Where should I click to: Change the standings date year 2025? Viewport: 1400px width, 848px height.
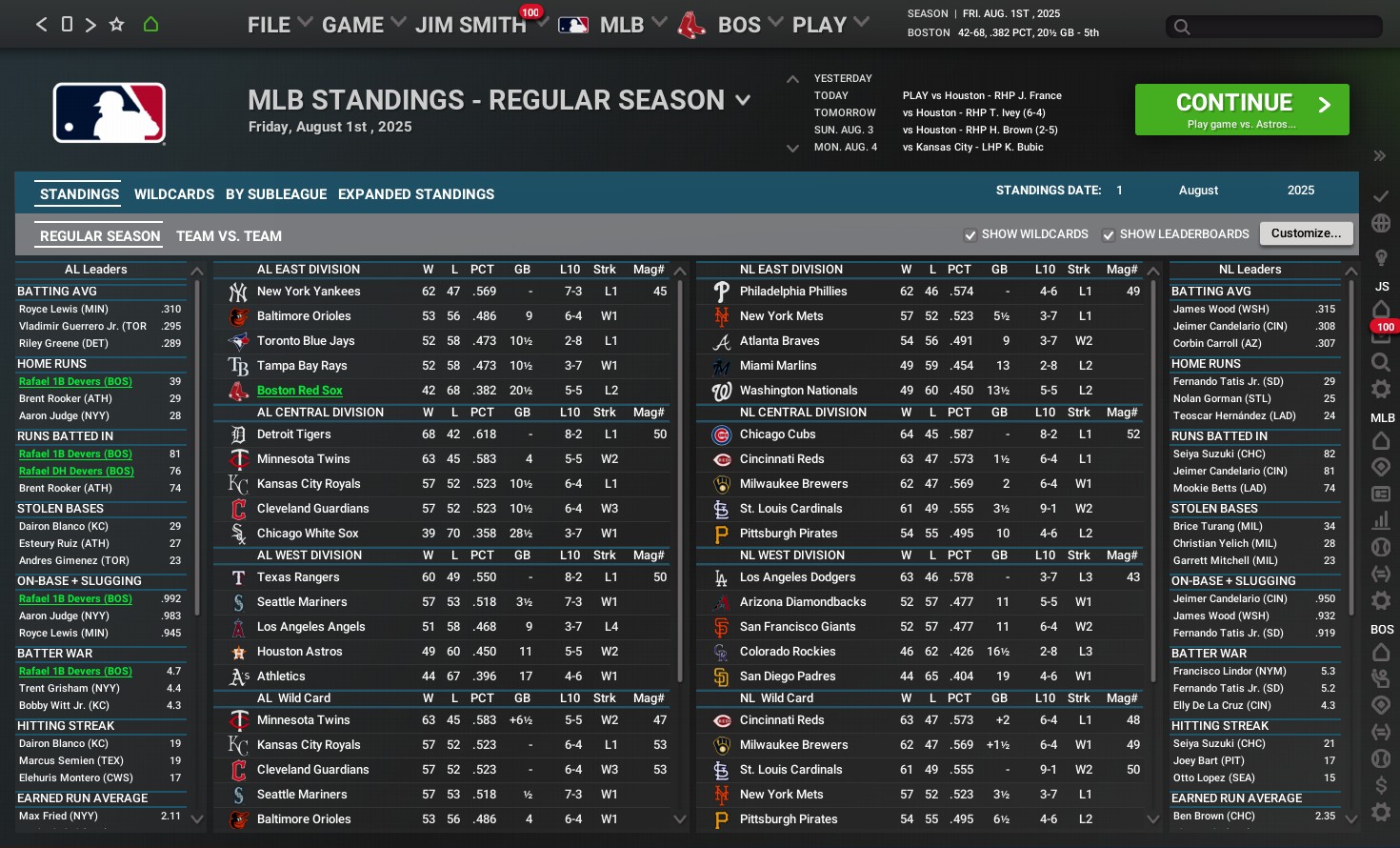point(1301,191)
